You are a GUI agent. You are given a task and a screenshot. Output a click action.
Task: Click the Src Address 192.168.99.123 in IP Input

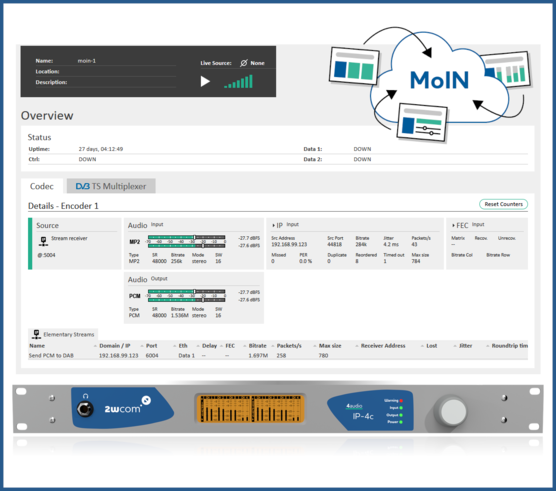[289, 245]
